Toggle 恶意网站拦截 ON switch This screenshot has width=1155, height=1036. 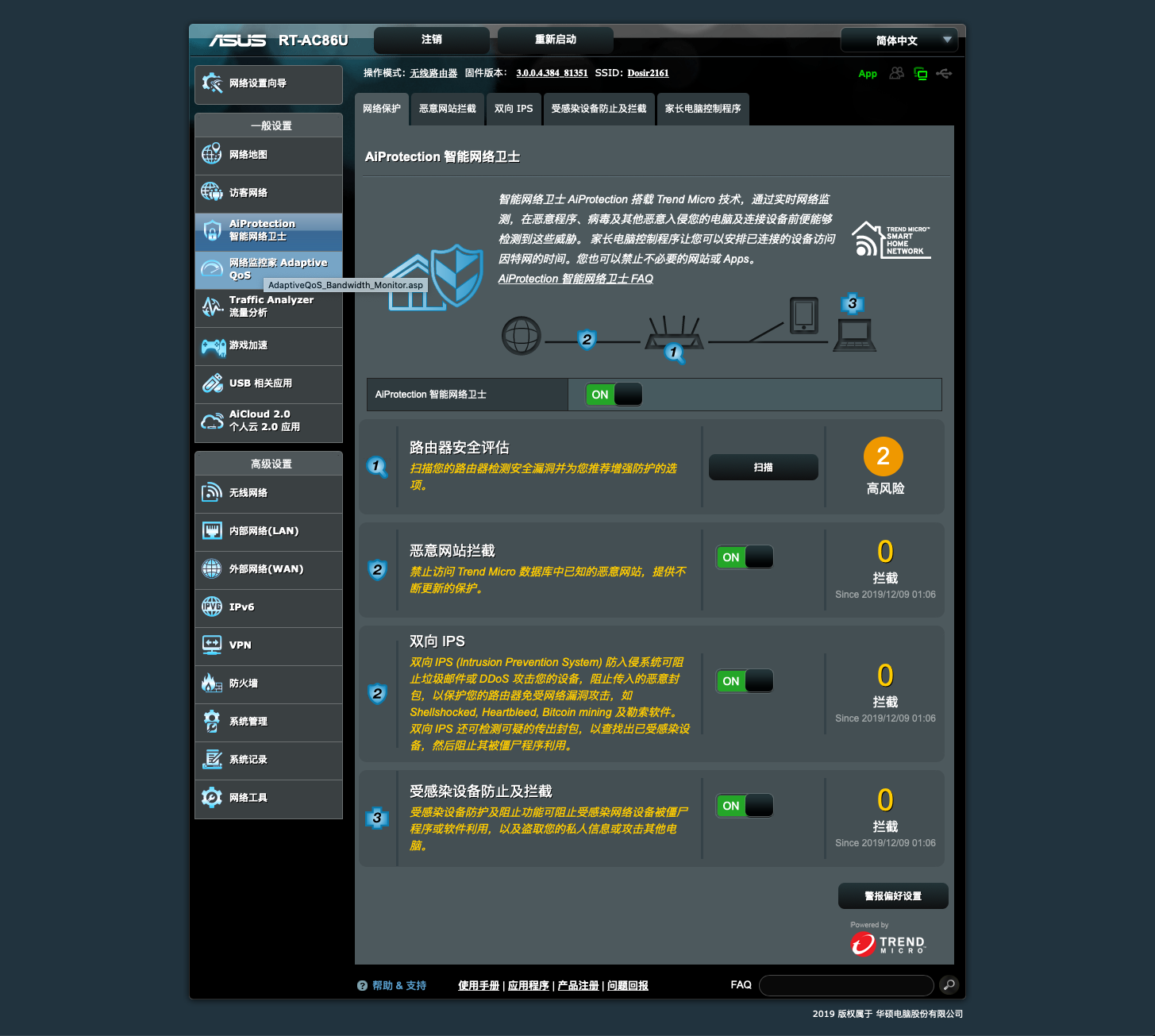point(745,557)
